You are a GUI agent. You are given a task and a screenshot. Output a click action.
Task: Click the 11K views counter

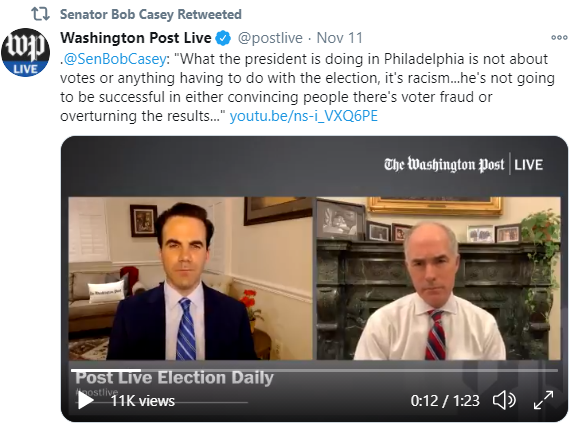pyautogui.click(x=143, y=401)
